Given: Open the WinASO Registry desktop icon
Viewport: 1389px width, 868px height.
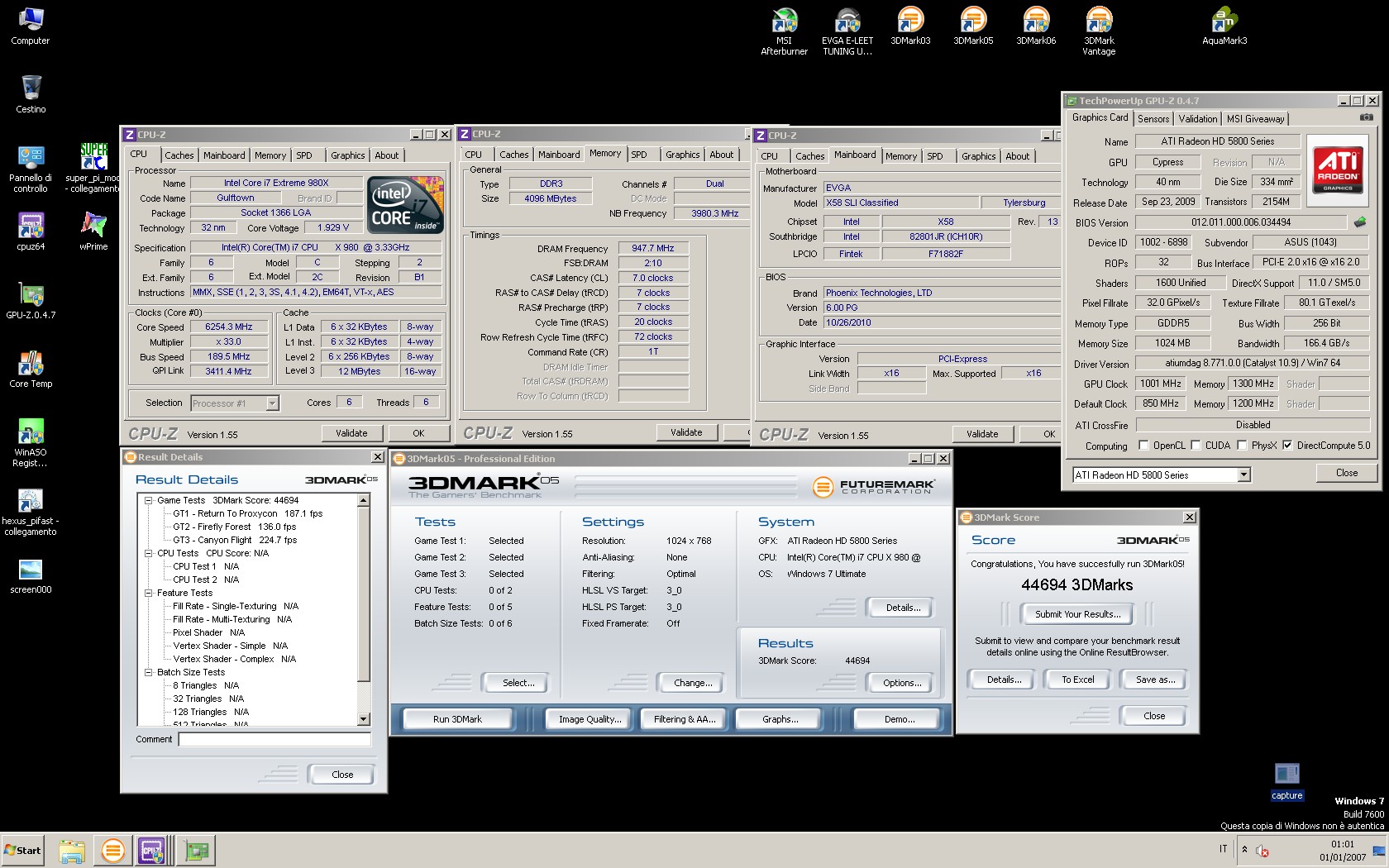Looking at the screenshot, I should coord(31,442).
